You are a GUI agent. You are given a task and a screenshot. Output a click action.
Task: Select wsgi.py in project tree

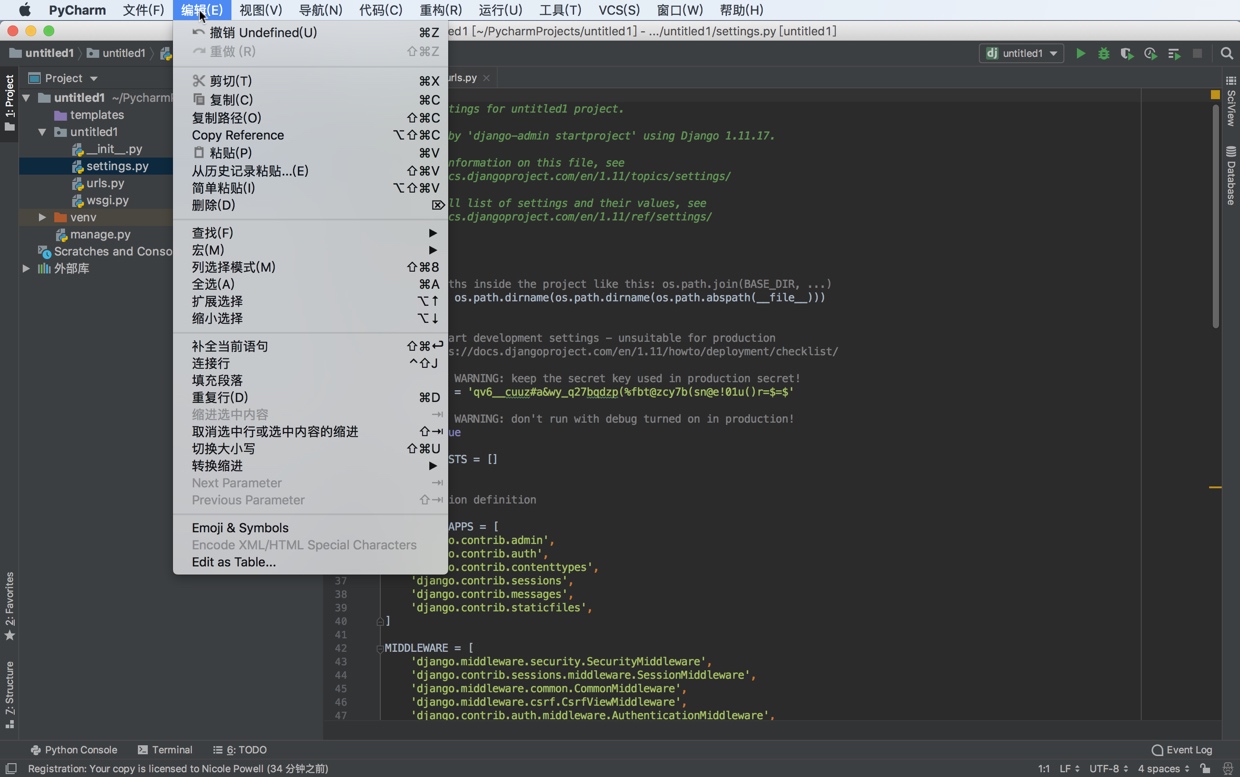point(107,200)
